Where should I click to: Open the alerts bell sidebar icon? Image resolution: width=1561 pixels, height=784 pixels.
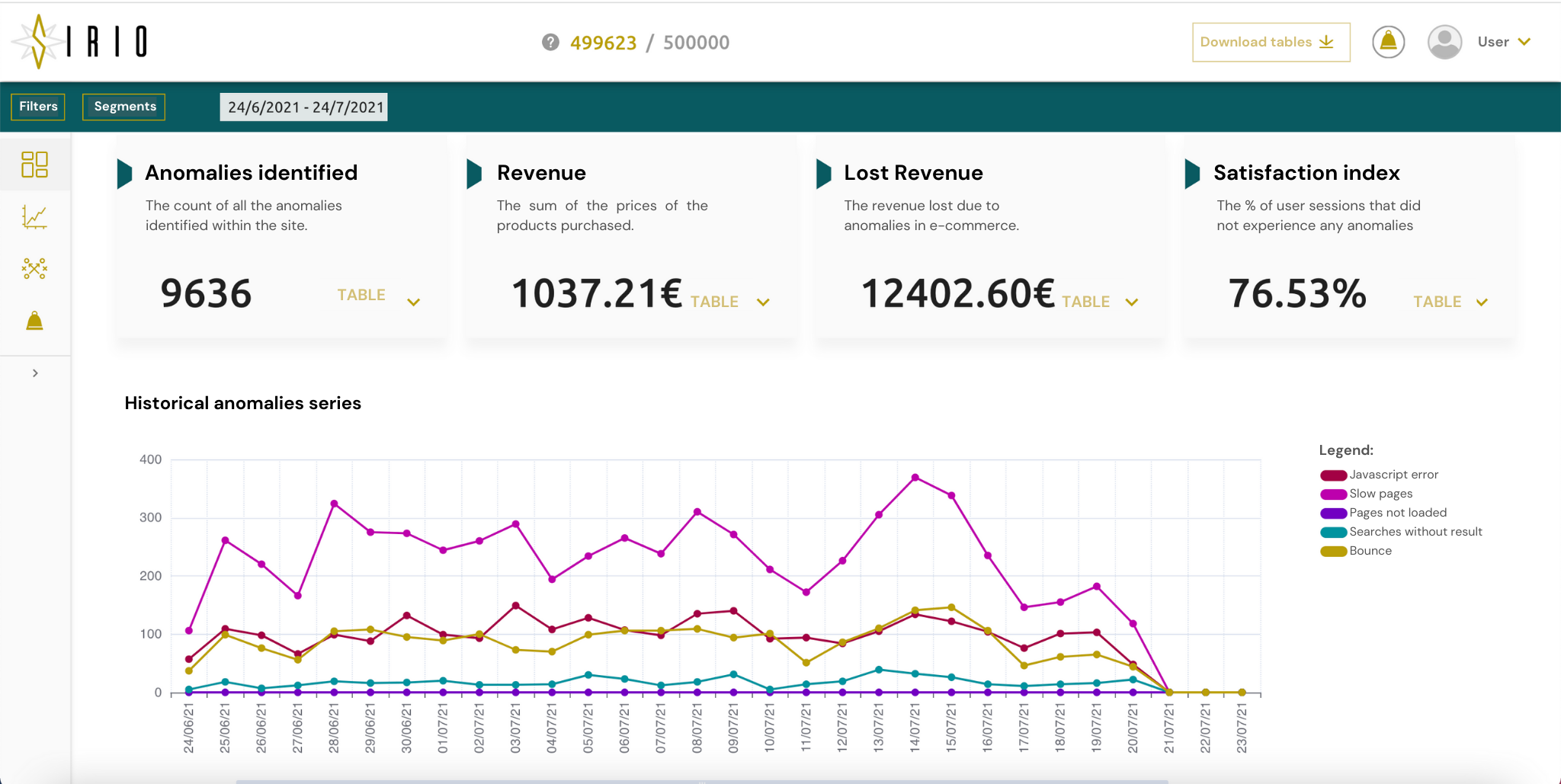34,321
